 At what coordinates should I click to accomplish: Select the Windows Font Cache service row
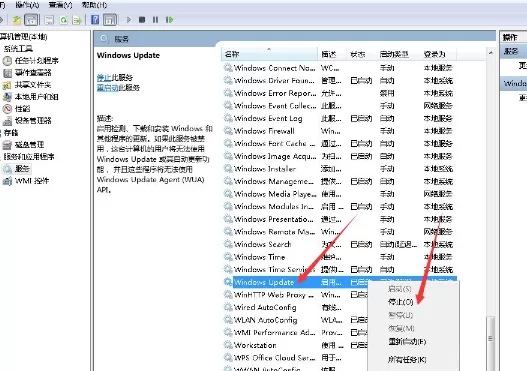point(339,143)
